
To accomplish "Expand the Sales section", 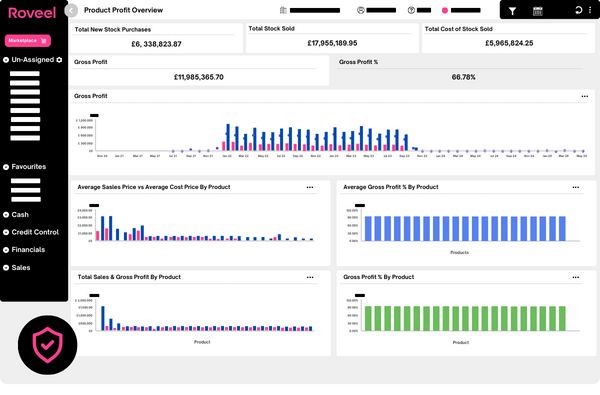I will pos(6,268).
